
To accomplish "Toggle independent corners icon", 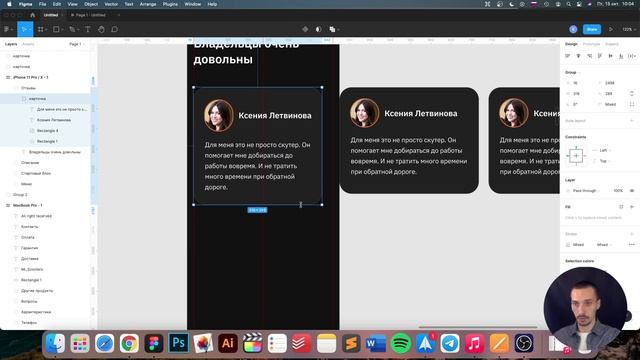I will click(632, 104).
